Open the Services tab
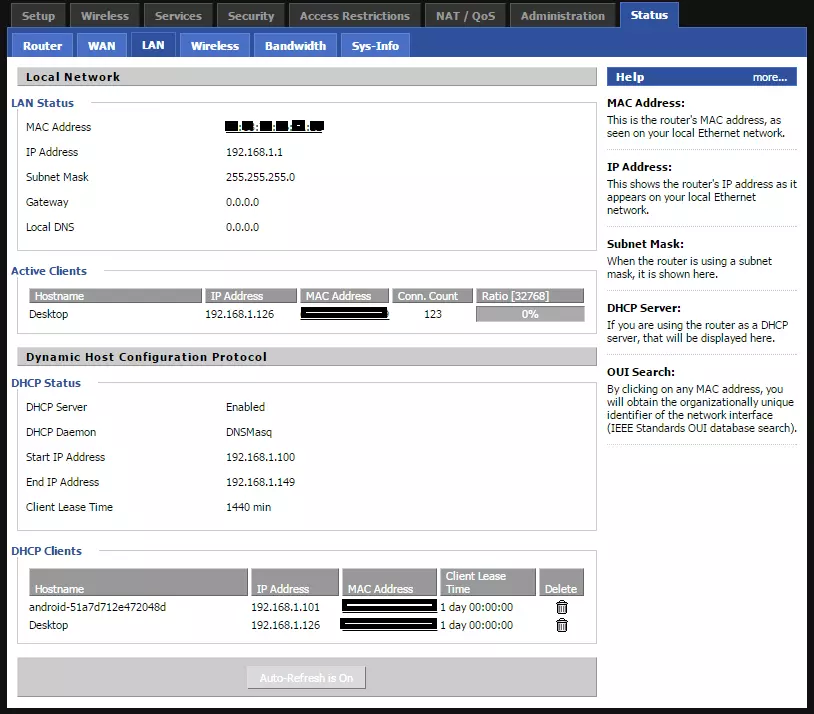 (178, 14)
